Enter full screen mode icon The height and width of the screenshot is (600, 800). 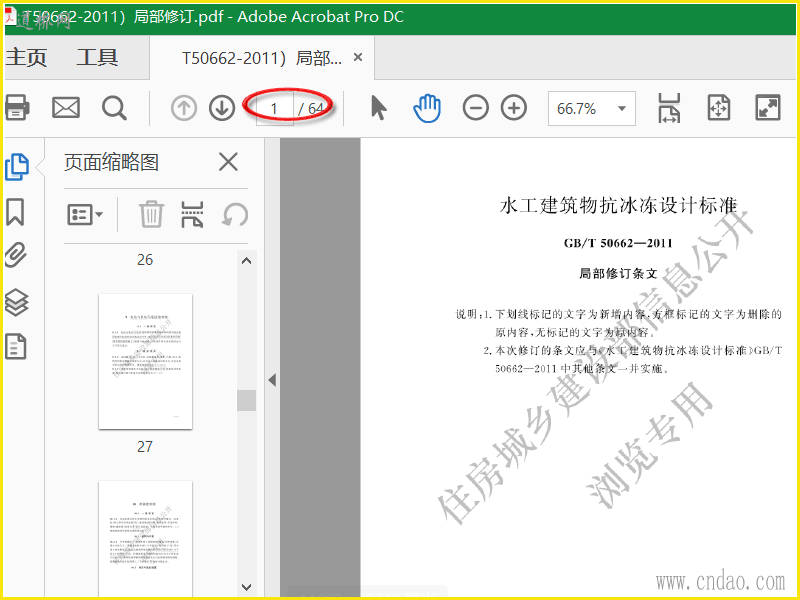point(768,108)
